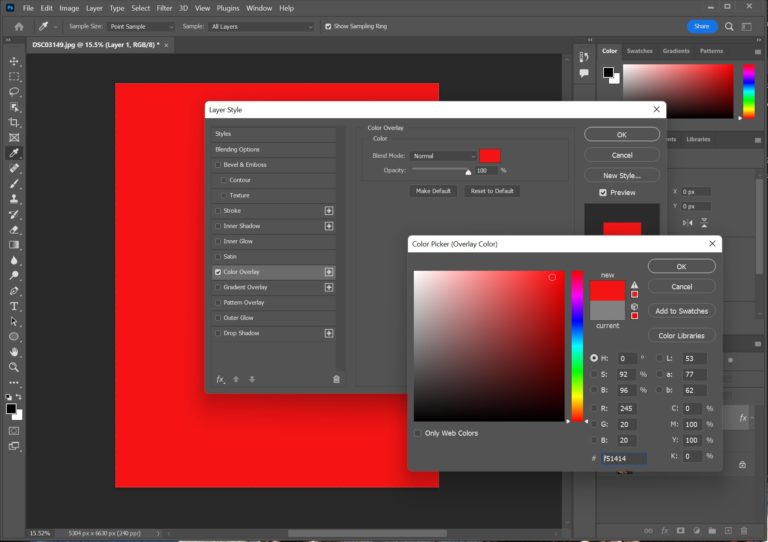Viewport: 768px width, 542px height.
Task: Click plus icon next to Stroke
Action: (328, 211)
